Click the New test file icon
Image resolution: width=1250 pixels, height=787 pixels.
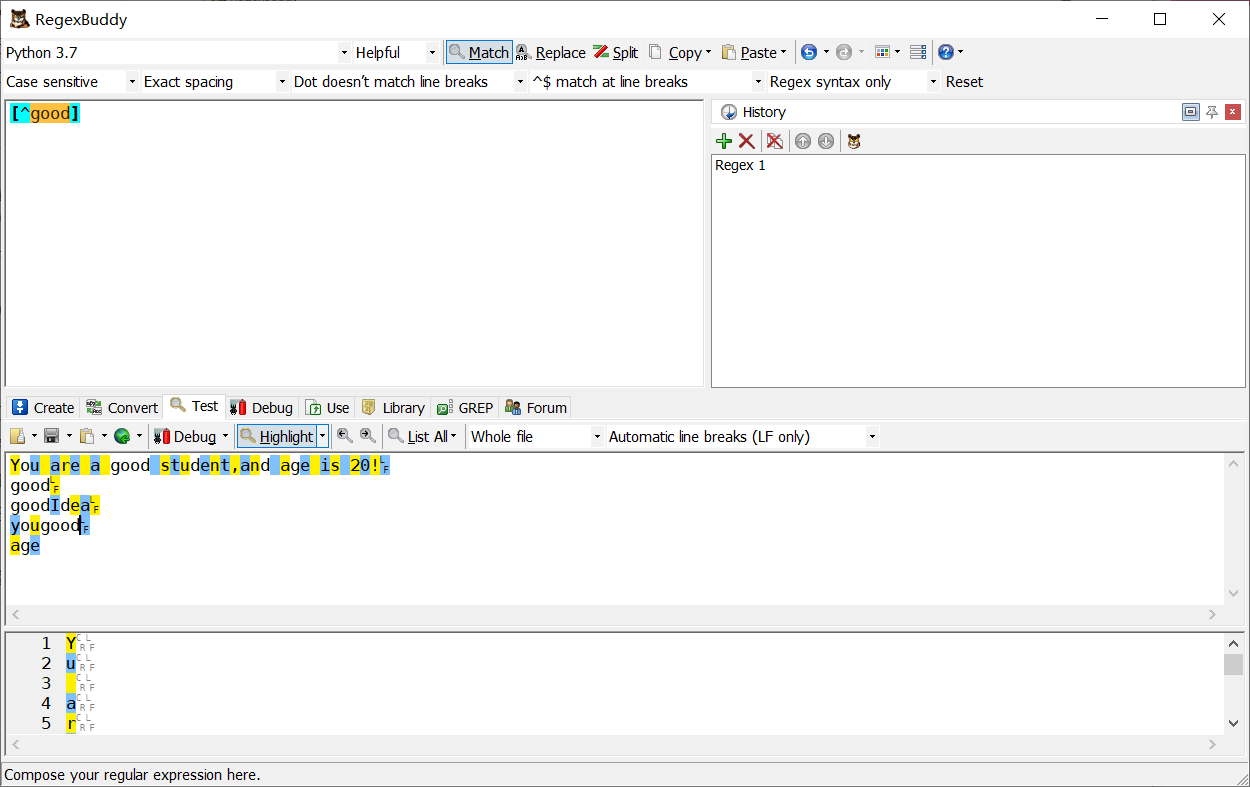[18, 436]
